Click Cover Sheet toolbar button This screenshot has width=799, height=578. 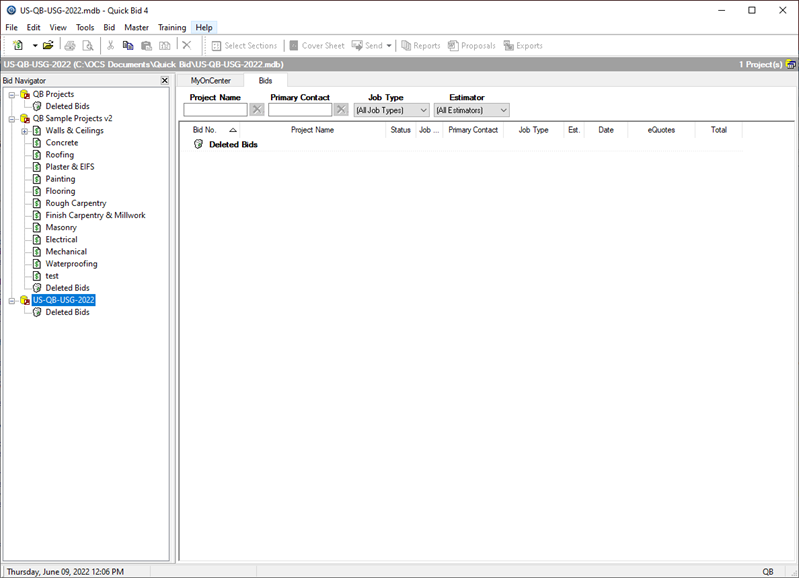click(x=317, y=45)
